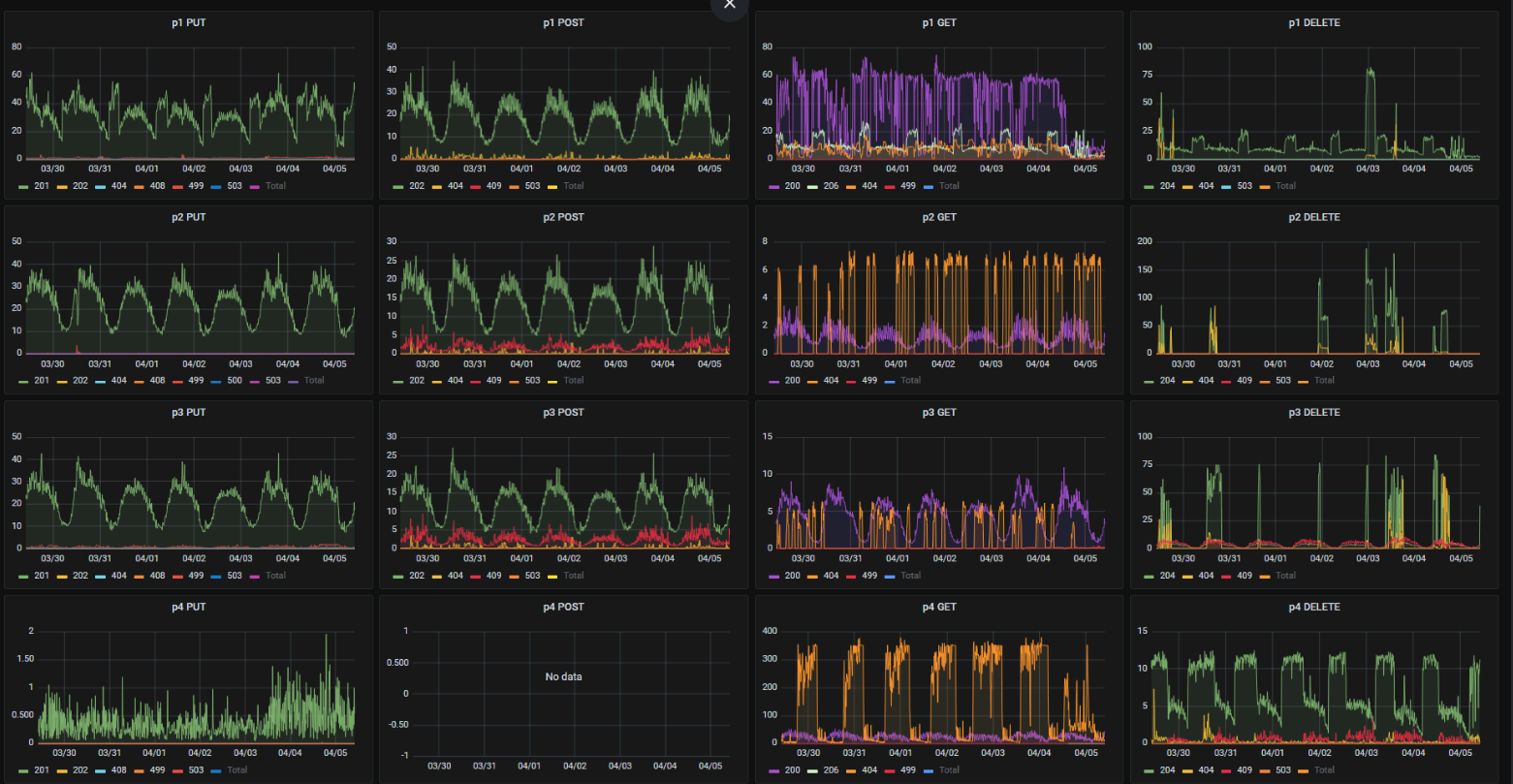
Task: Click the No data message in p4 POST
Action: coord(563,676)
